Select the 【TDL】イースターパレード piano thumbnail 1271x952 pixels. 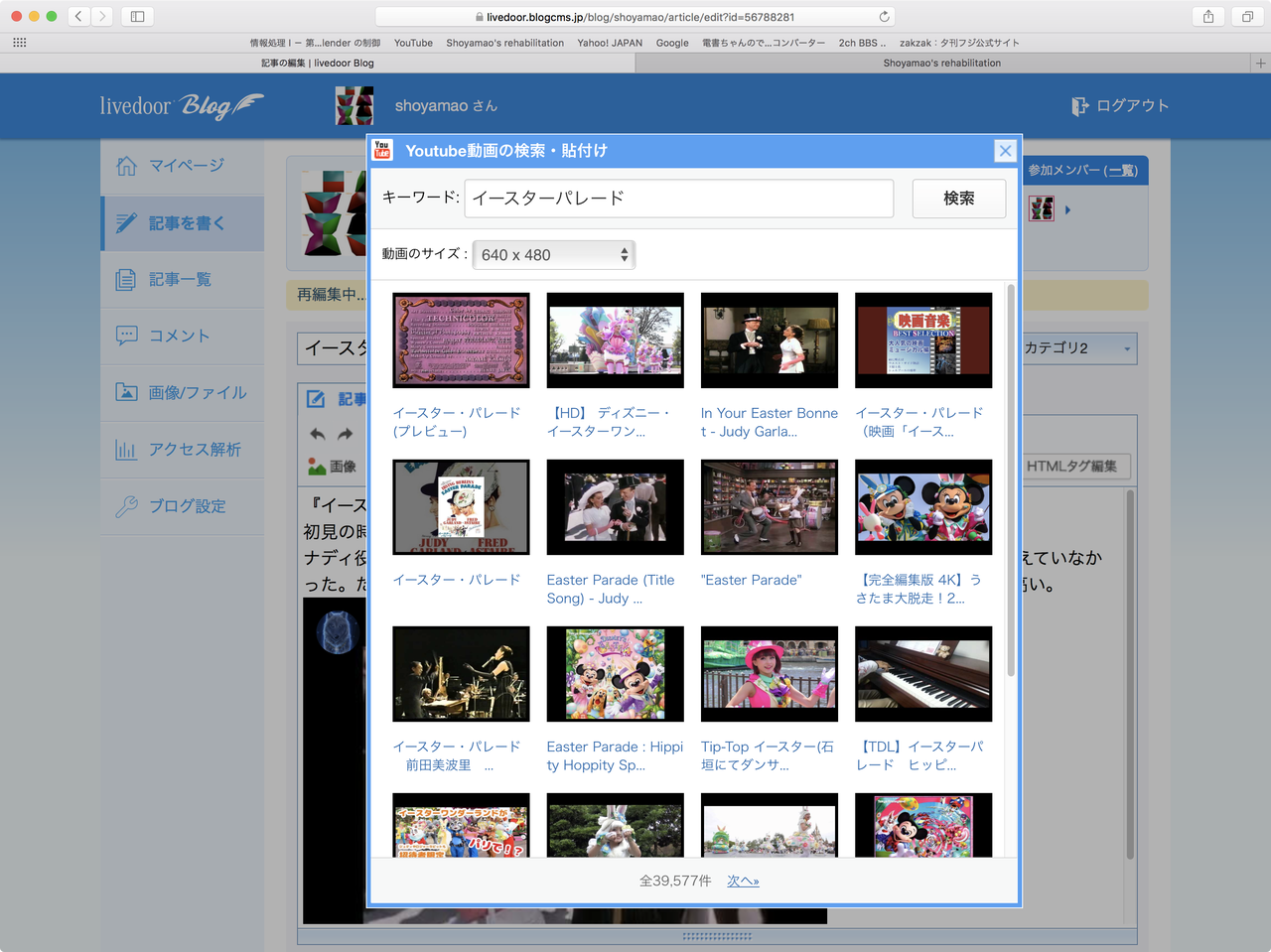click(923, 674)
